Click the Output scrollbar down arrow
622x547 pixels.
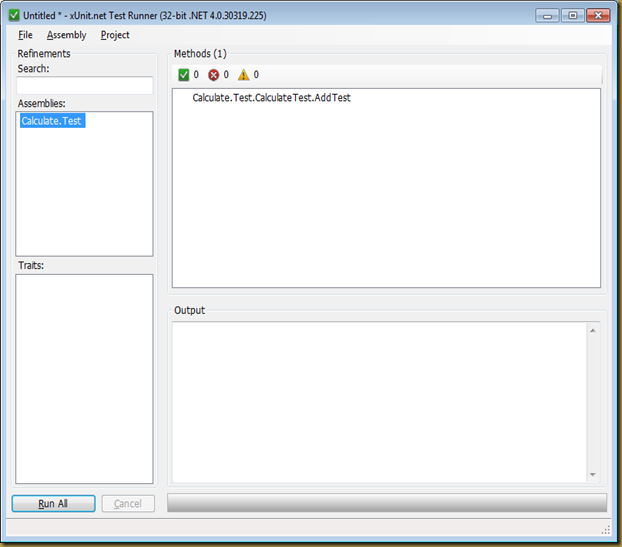point(593,474)
